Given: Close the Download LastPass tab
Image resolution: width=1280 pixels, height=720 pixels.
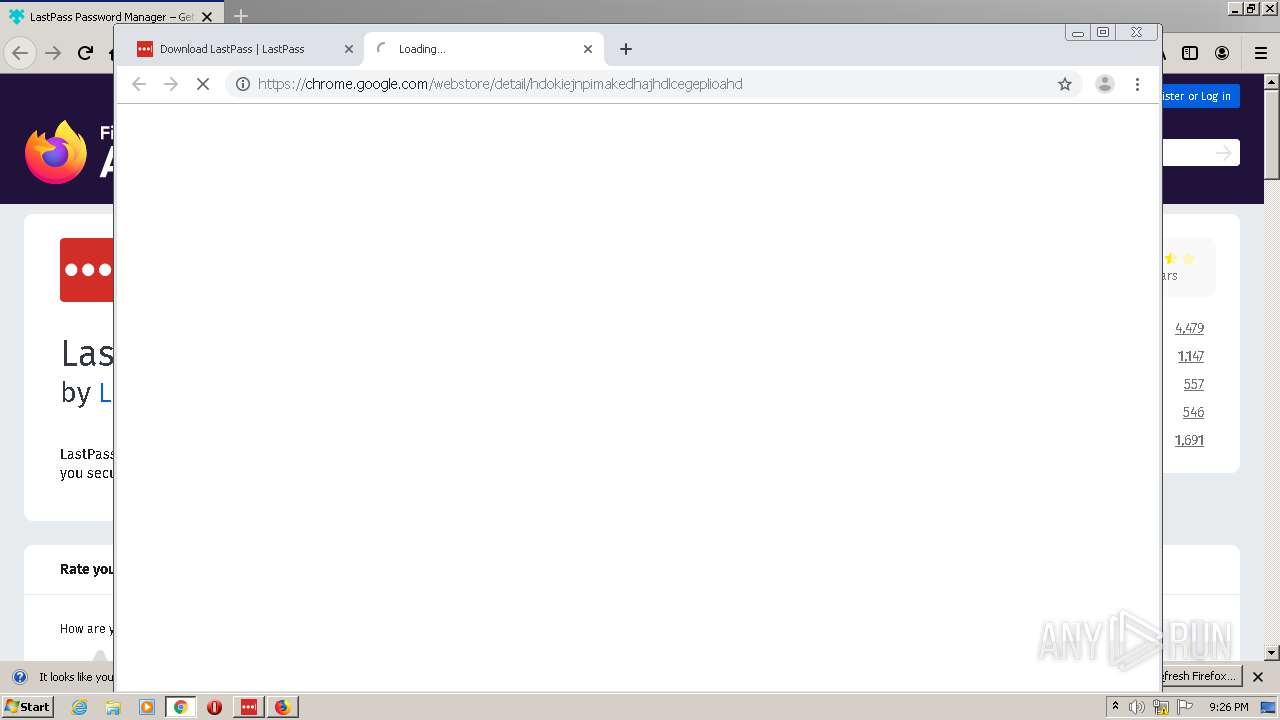Looking at the screenshot, I should (349, 49).
